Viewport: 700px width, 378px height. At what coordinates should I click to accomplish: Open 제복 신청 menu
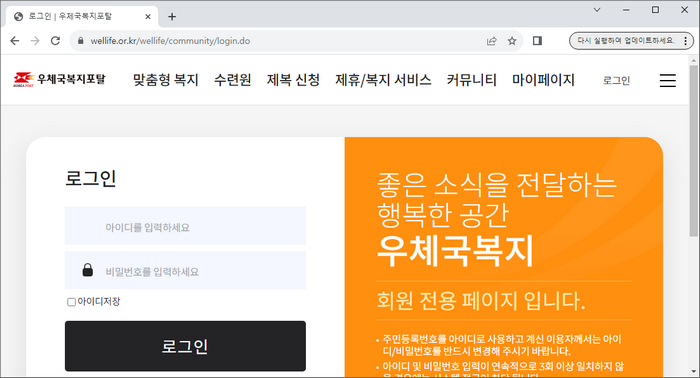[293, 80]
